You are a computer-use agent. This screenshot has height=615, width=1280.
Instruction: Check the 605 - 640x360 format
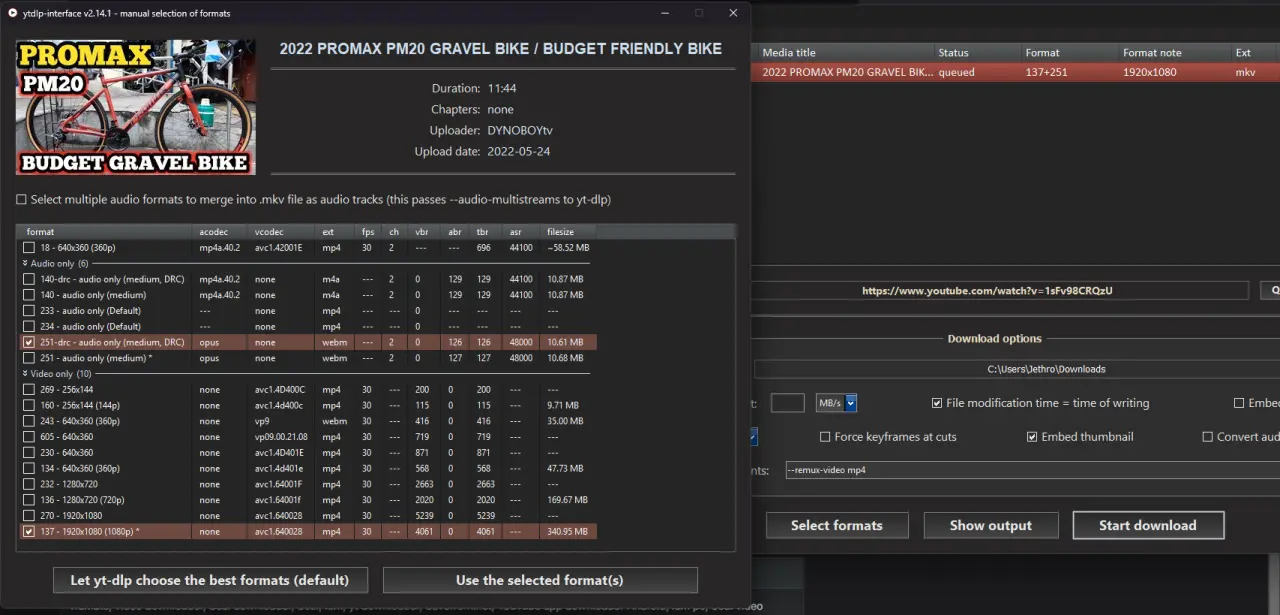coord(29,437)
